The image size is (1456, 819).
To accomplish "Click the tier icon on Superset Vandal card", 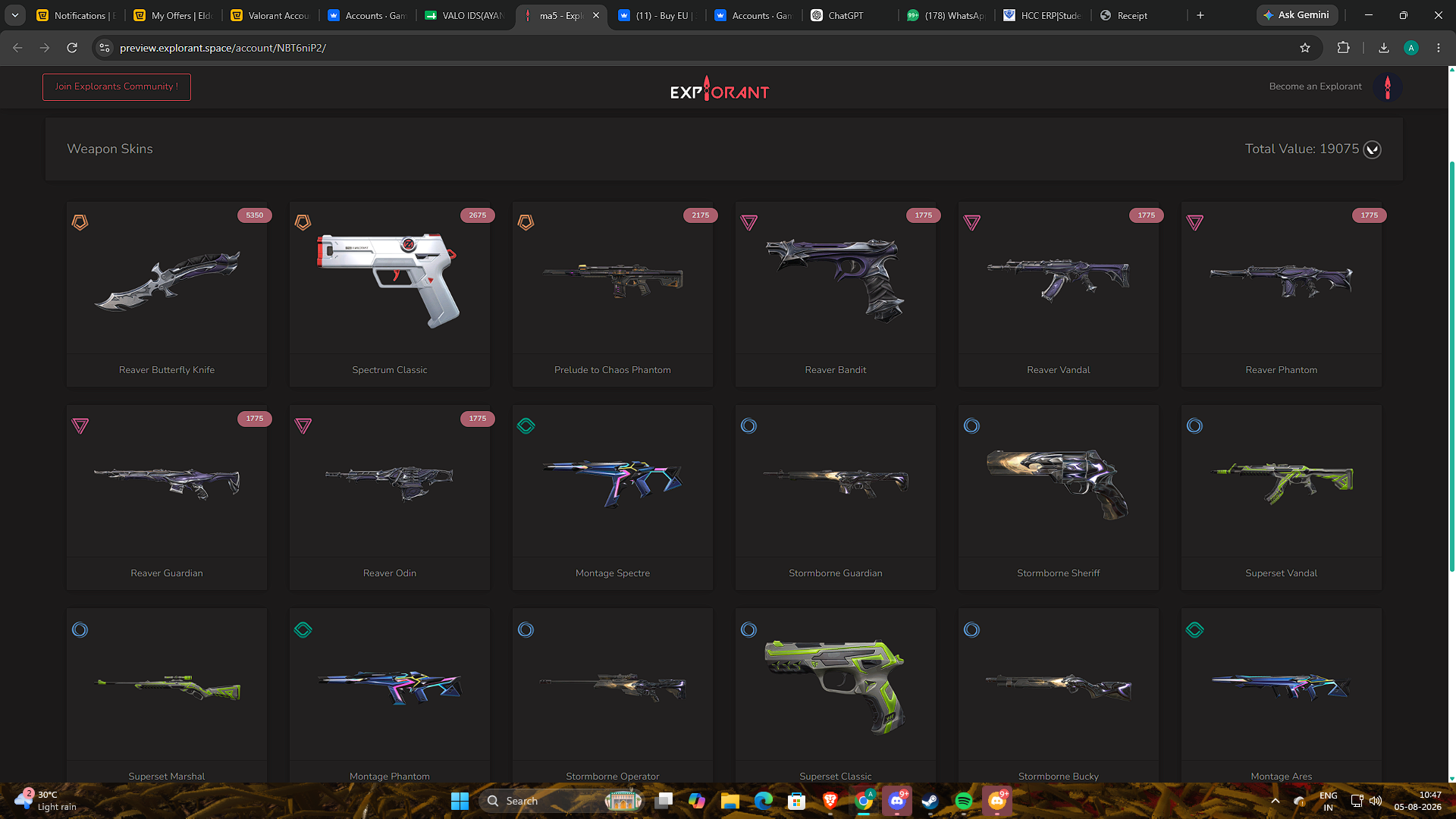I will pos(1194,425).
